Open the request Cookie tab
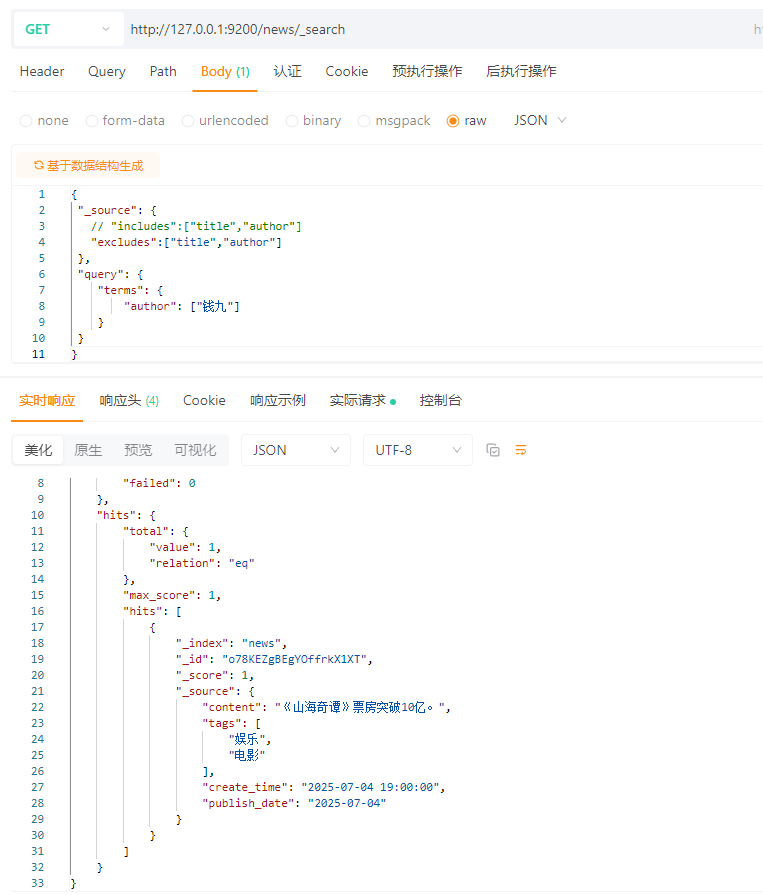 [346, 71]
